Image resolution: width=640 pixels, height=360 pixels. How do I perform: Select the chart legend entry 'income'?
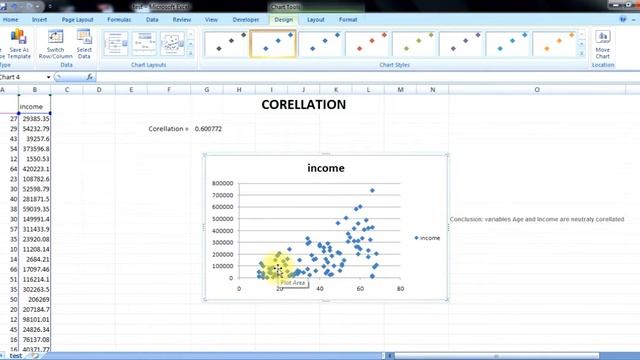[427, 238]
